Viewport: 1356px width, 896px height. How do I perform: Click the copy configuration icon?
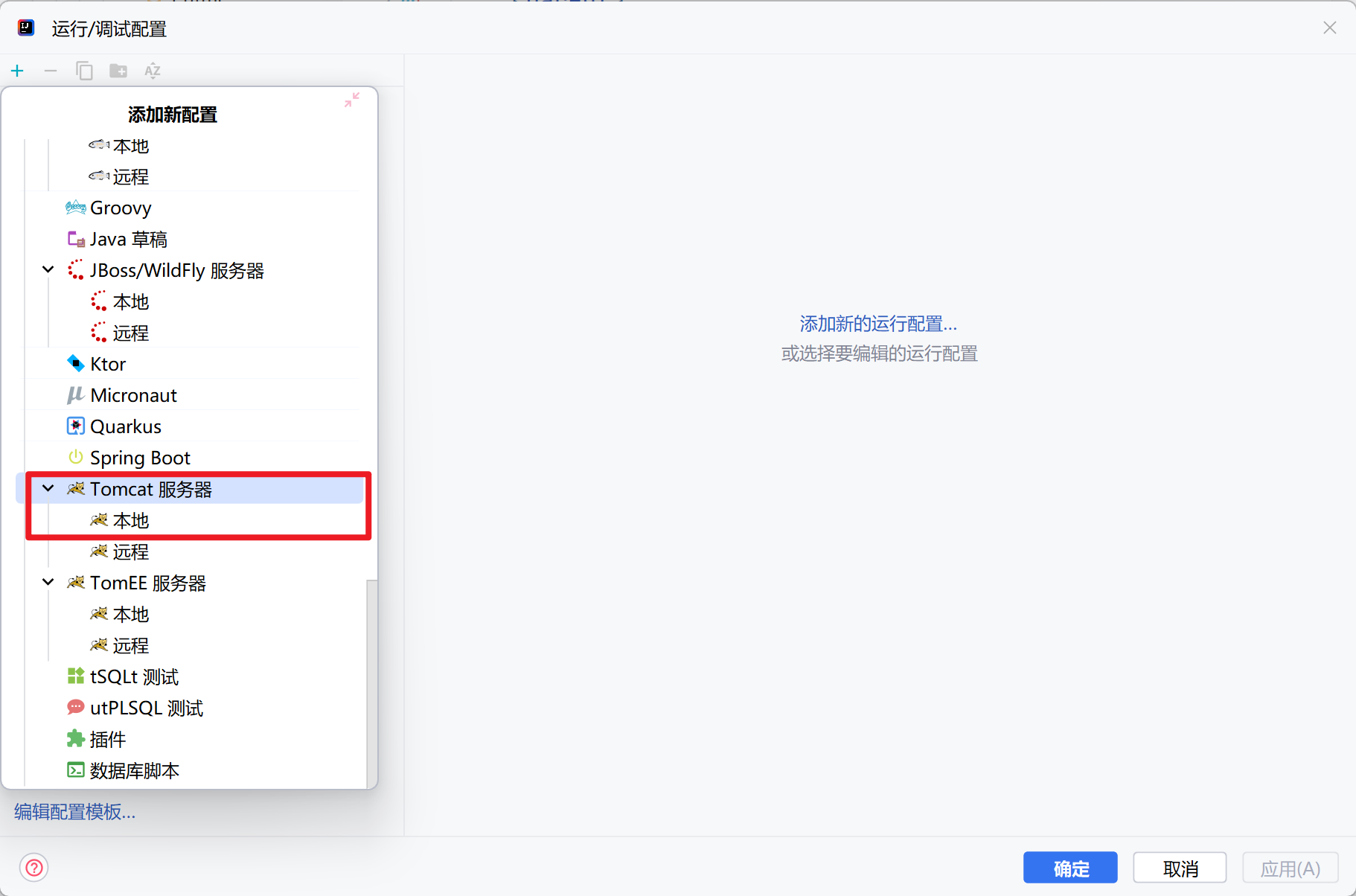[84, 71]
